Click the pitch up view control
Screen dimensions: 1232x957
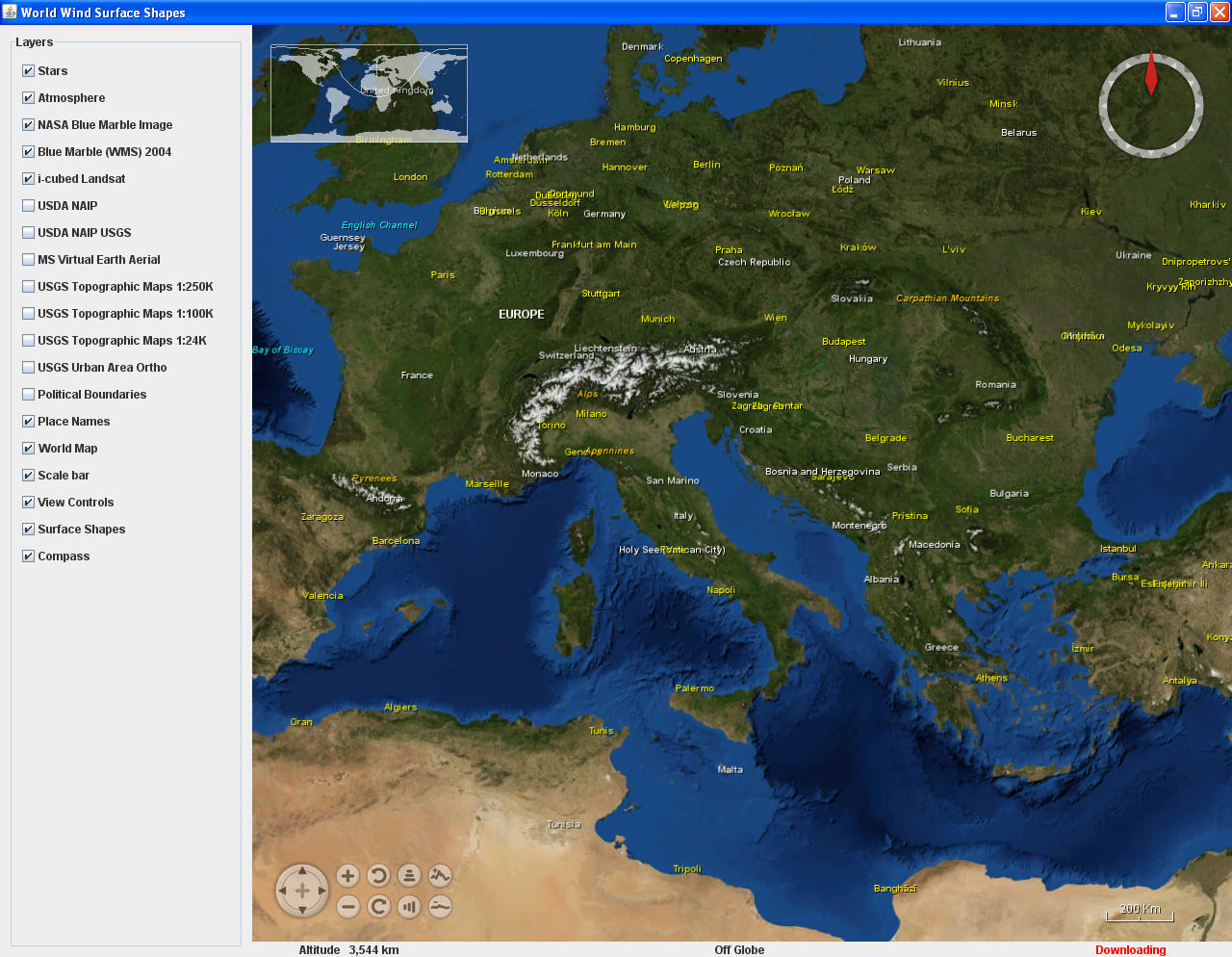(x=409, y=876)
